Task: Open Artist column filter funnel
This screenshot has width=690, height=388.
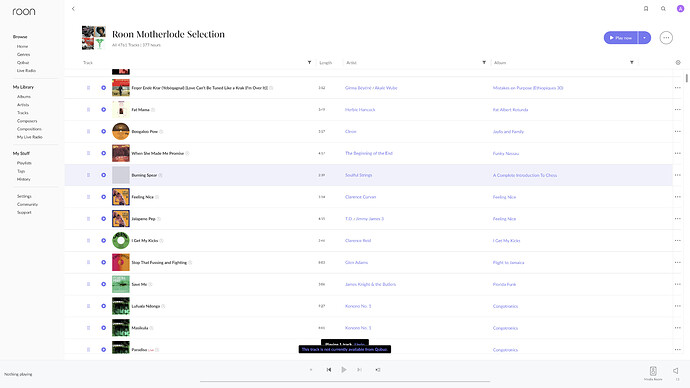Action: tap(484, 62)
